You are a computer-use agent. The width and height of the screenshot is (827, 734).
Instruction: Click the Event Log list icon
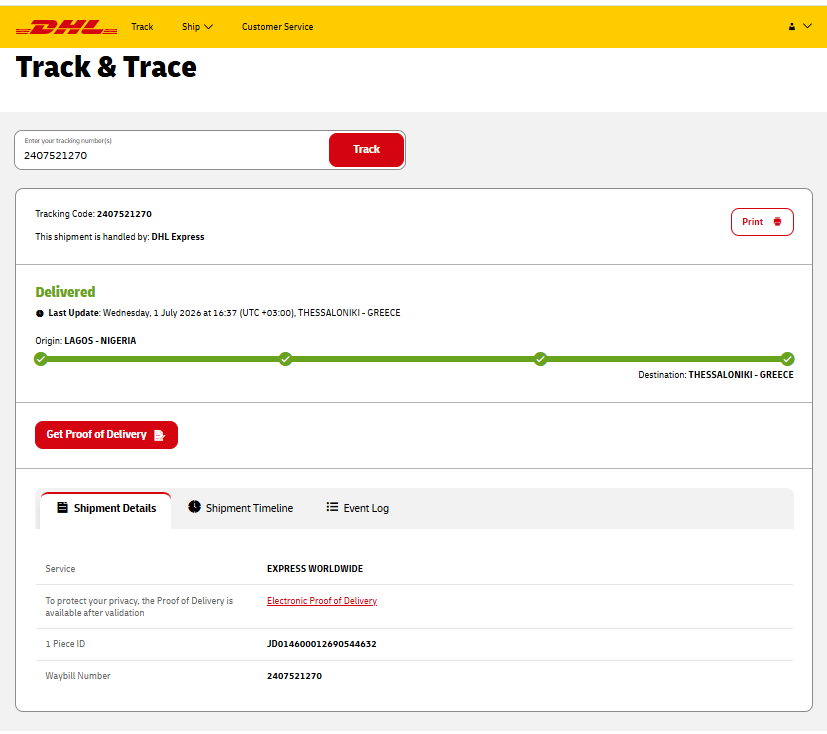[x=332, y=507]
